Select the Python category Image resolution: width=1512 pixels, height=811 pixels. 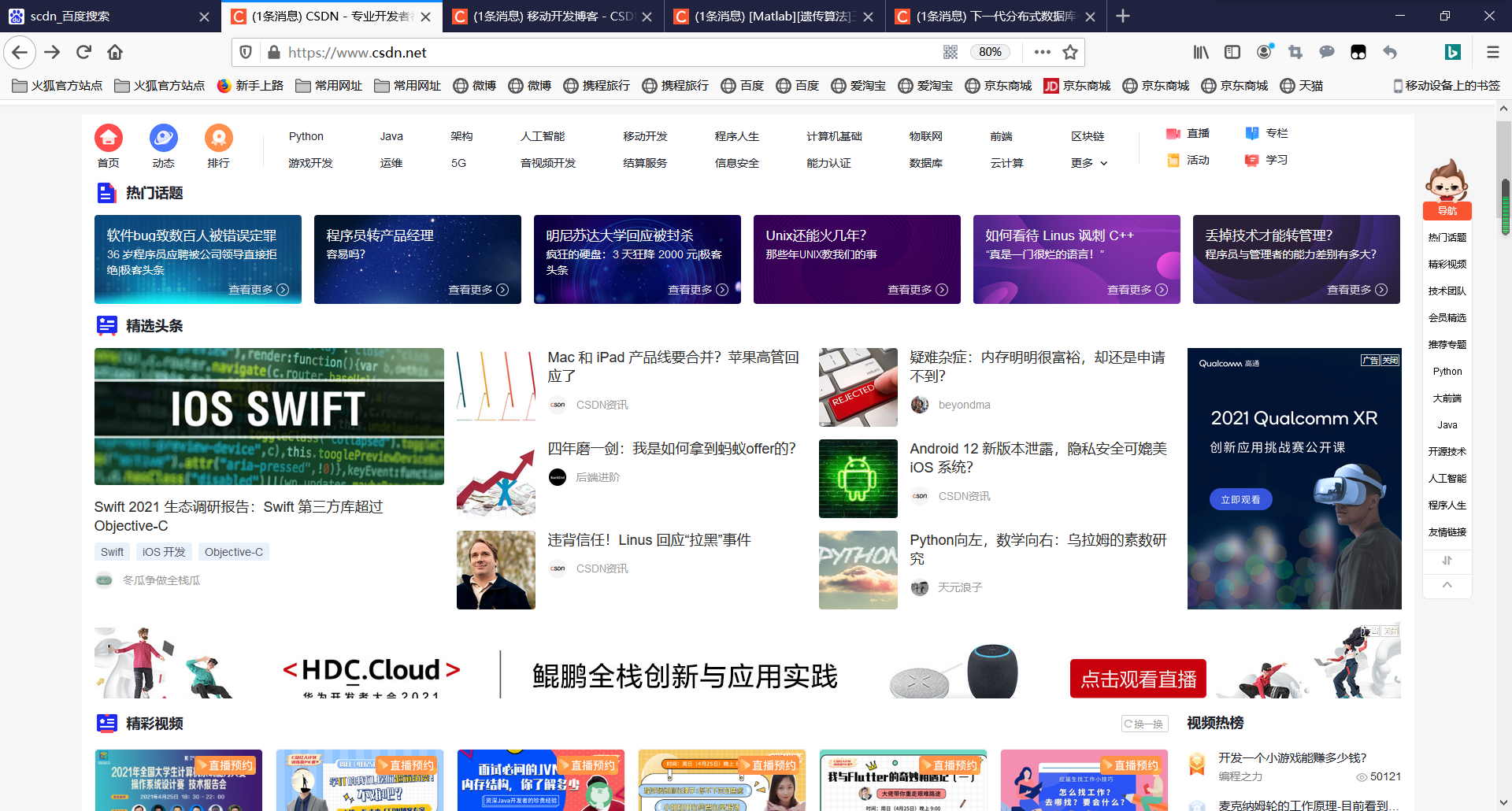click(x=306, y=136)
